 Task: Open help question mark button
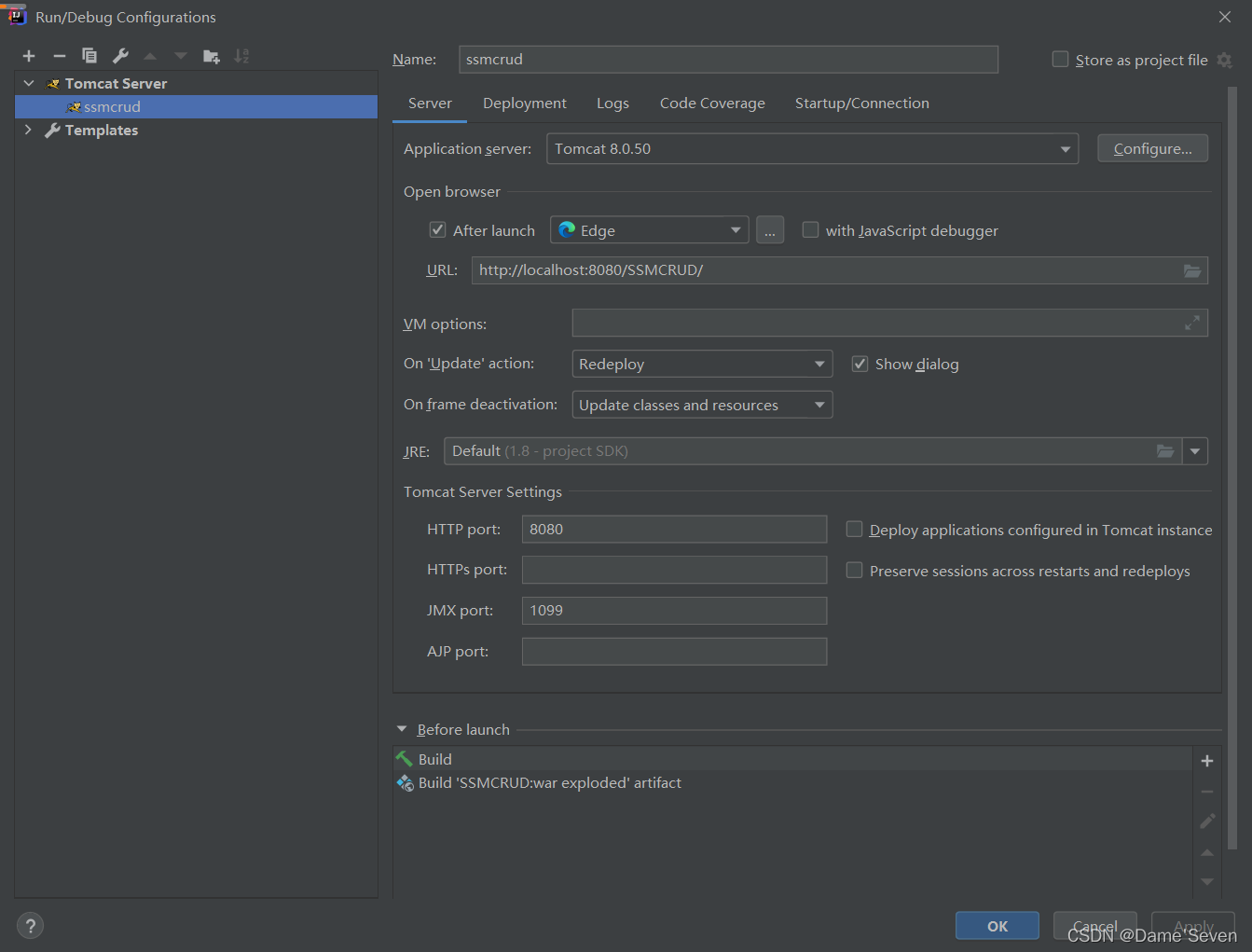coord(31,926)
